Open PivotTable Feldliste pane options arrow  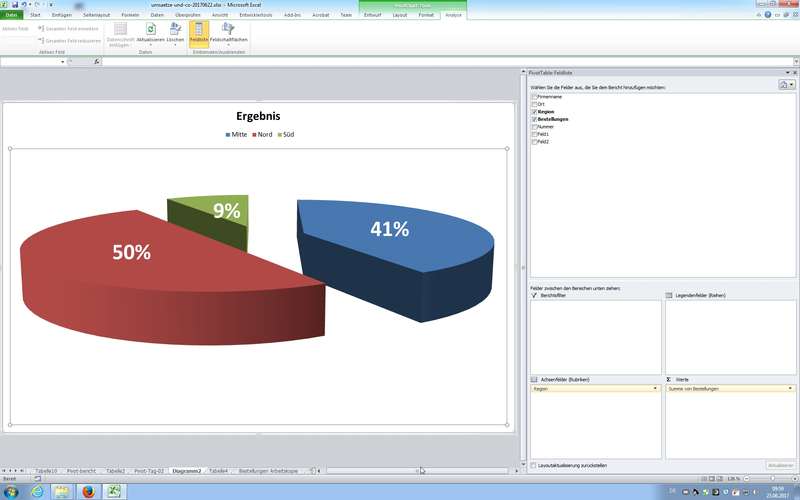point(787,73)
